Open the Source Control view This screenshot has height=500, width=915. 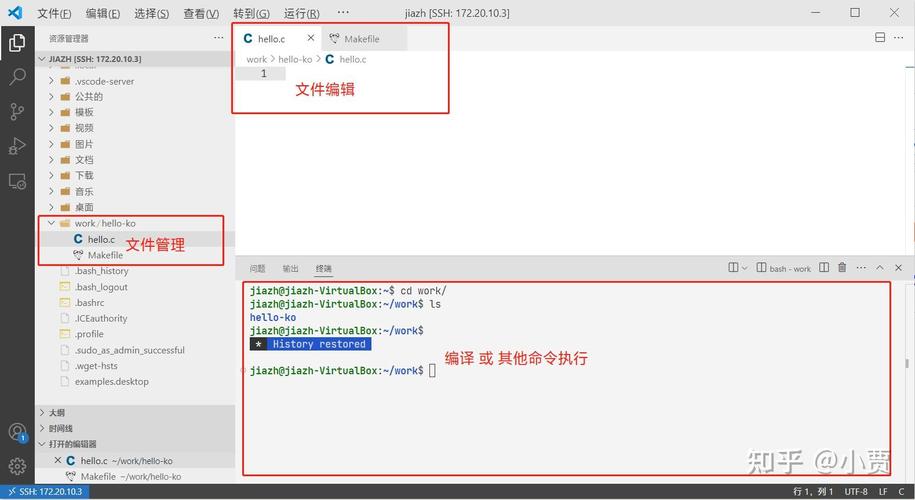click(17, 111)
